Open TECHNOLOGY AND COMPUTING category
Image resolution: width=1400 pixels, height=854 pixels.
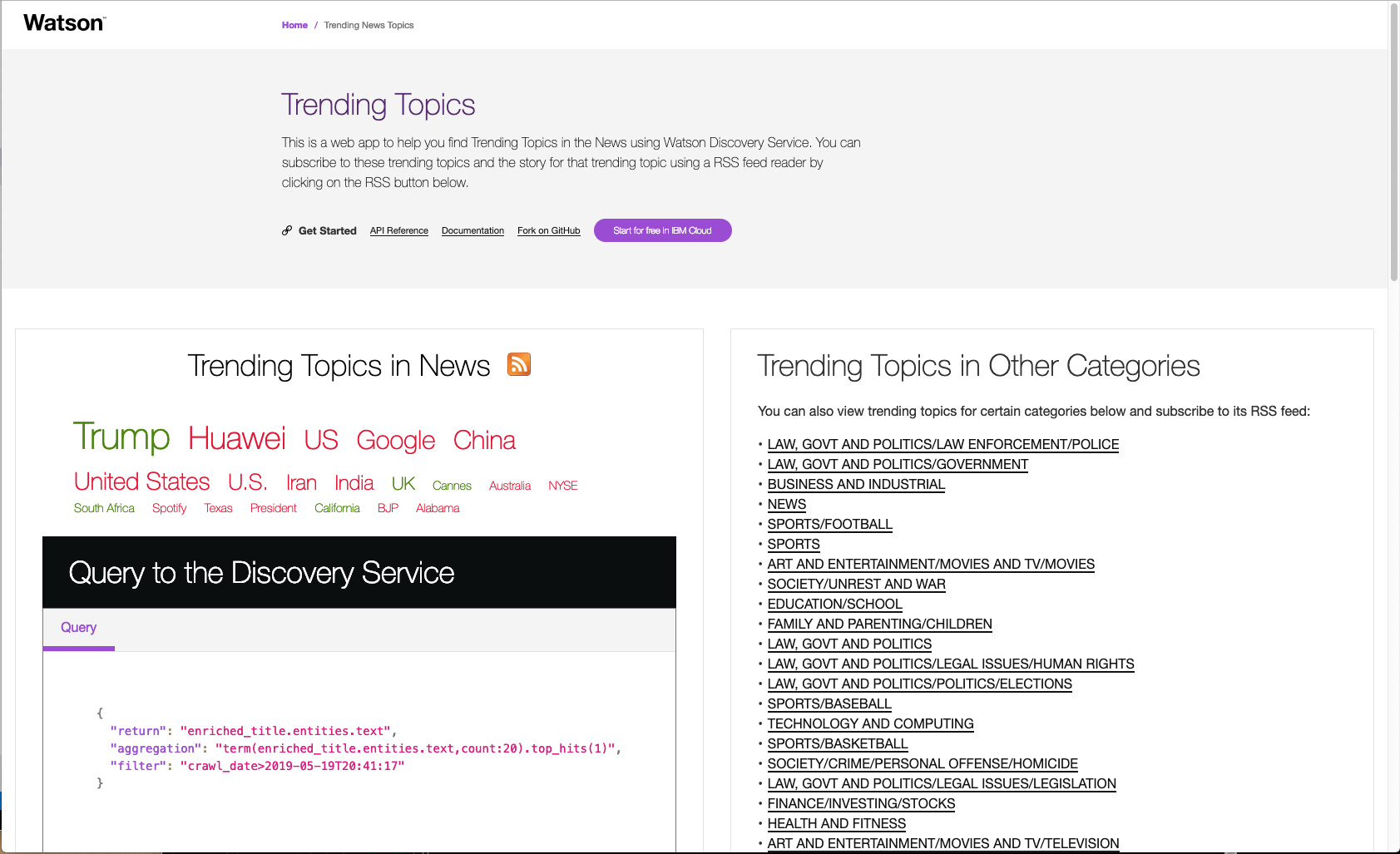[871, 724]
